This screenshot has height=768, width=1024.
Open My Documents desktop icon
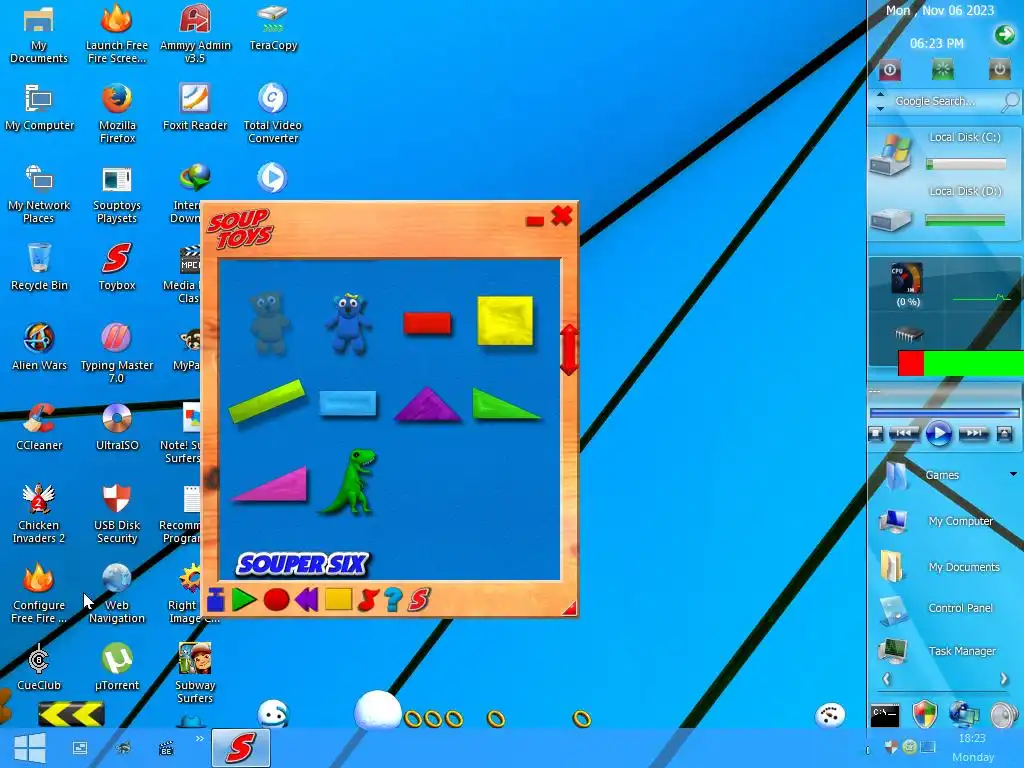pos(39,33)
